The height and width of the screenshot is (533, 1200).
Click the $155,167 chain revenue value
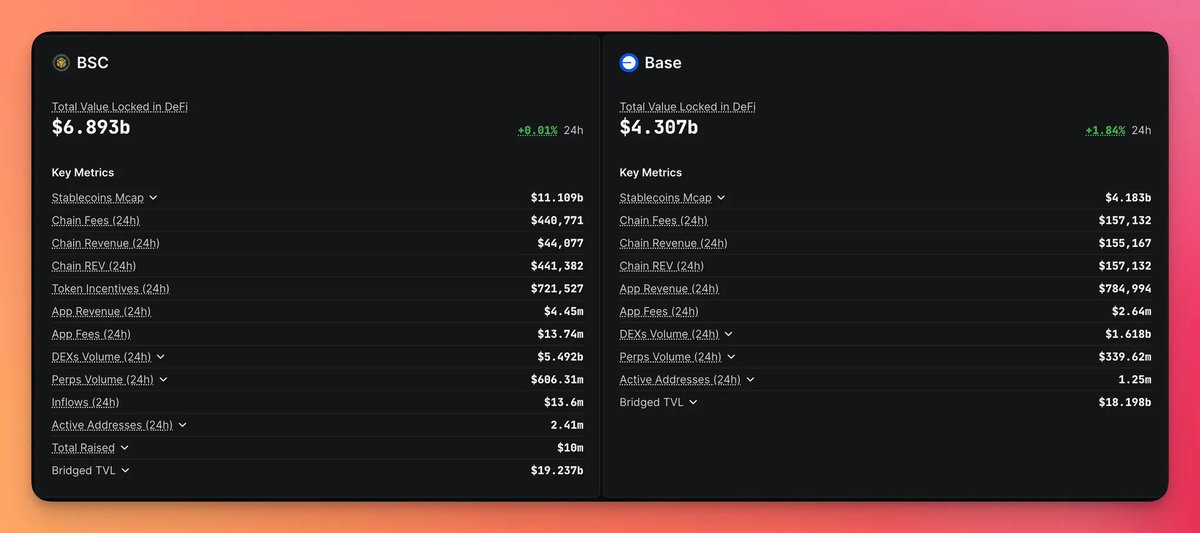(1125, 243)
